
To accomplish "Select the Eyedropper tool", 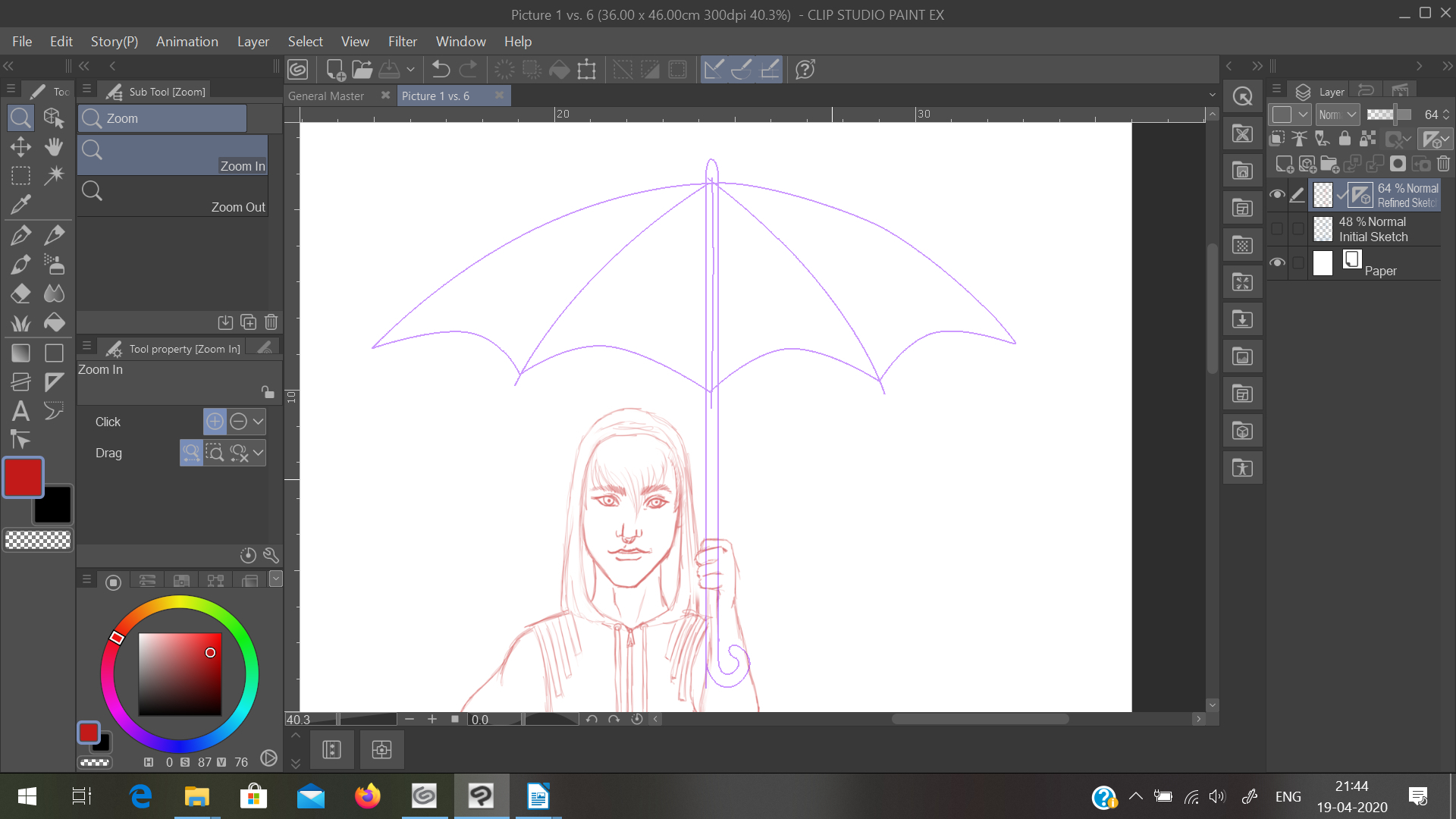I will tap(20, 204).
